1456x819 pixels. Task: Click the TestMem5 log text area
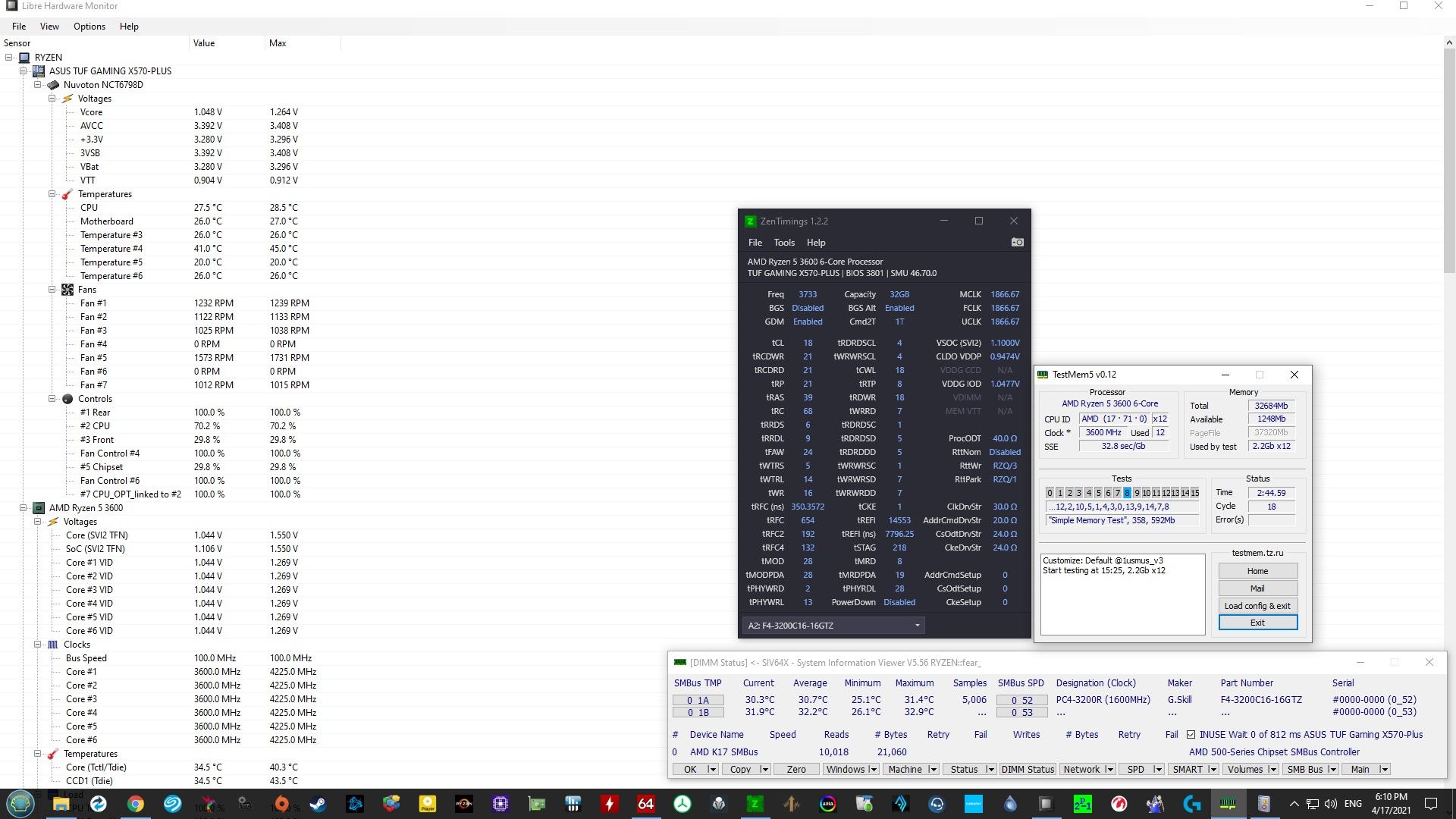click(1122, 595)
